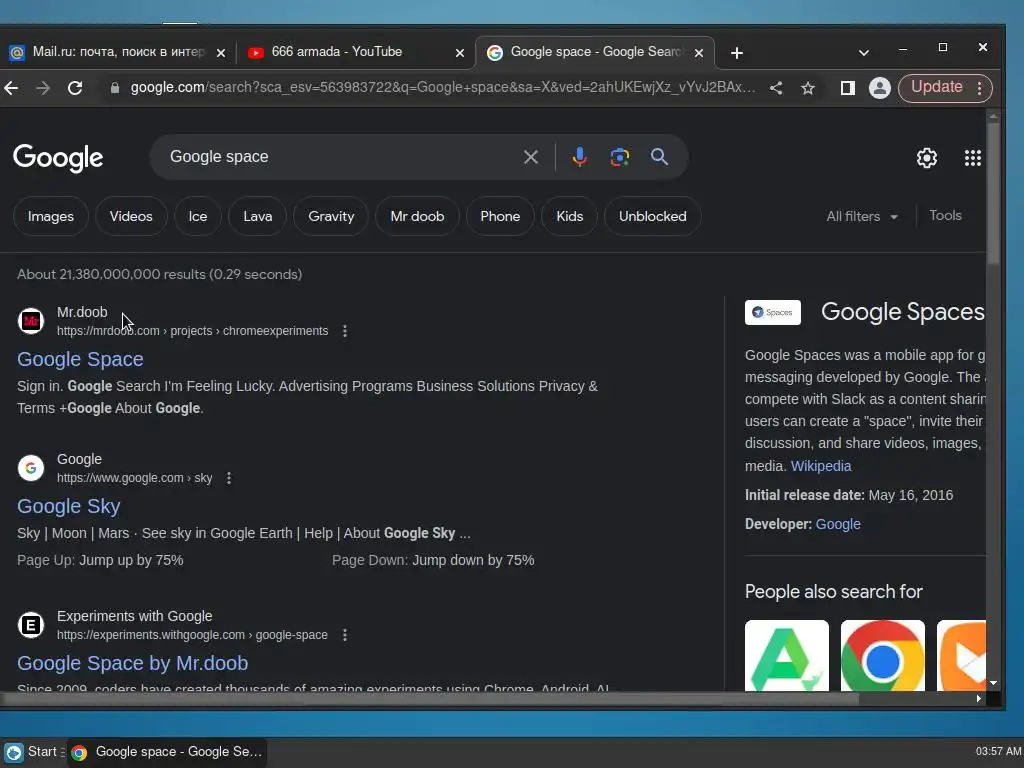Image resolution: width=1024 pixels, height=768 pixels.
Task: Click the vertical scrollbar thumb
Action: (993, 193)
